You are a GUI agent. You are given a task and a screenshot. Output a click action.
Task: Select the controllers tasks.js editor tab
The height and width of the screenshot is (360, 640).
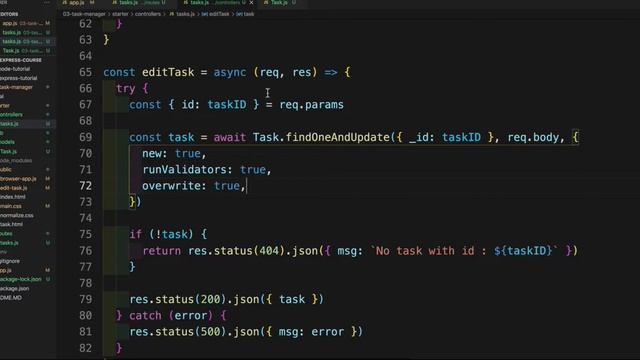(214, 2)
